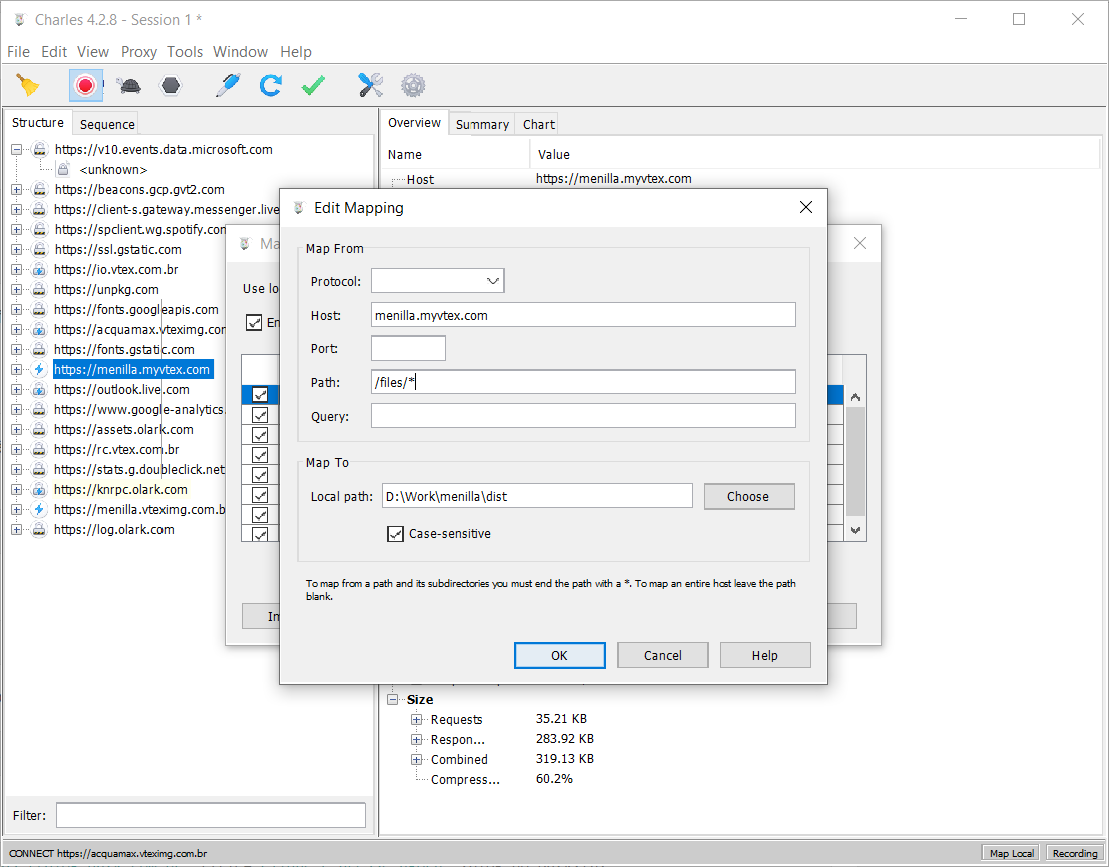Click host icon of ssl.gstatic.com

point(40,249)
